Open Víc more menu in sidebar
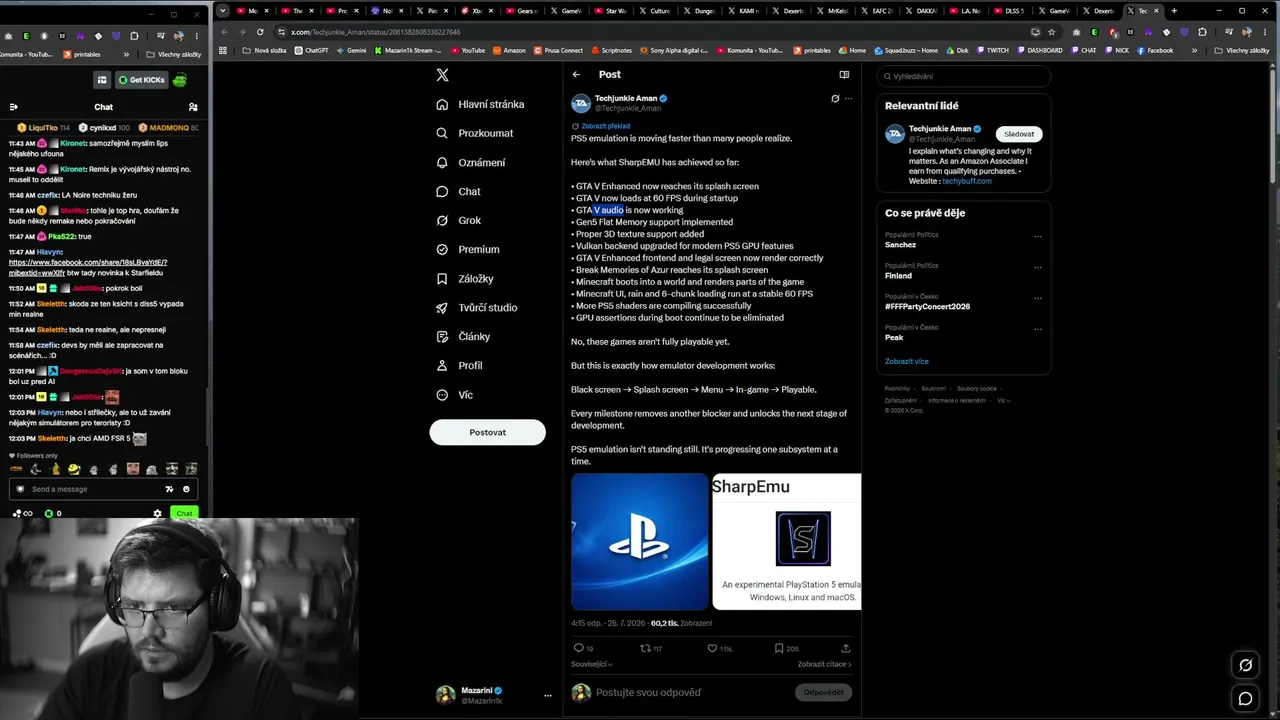 tap(455, 395)
